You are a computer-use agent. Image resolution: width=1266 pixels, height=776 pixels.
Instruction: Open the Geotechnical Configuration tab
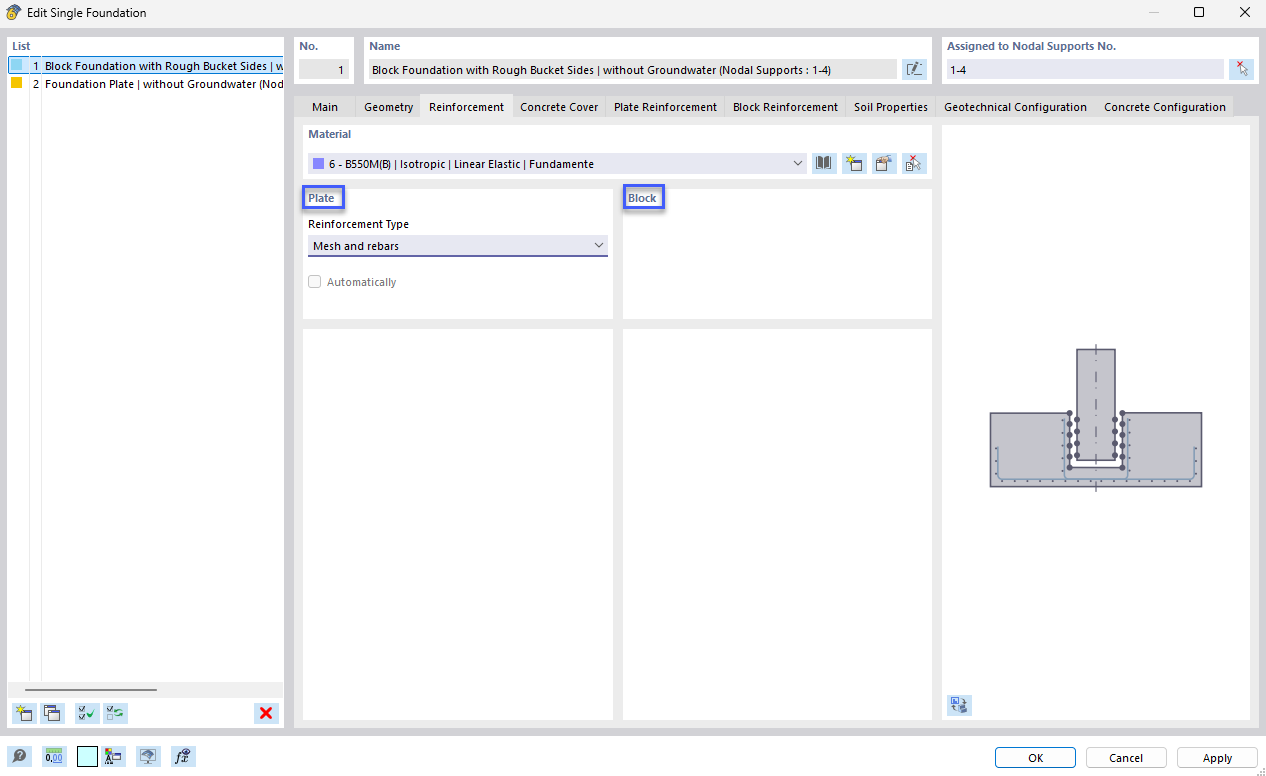coord(1015,107)
